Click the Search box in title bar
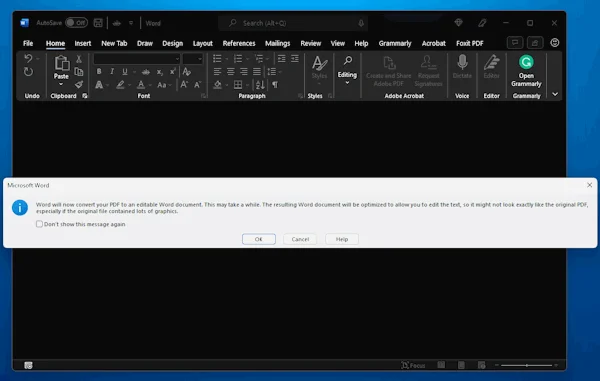The width and height of the screenshot is (600, 381). (x=293, y=23)
